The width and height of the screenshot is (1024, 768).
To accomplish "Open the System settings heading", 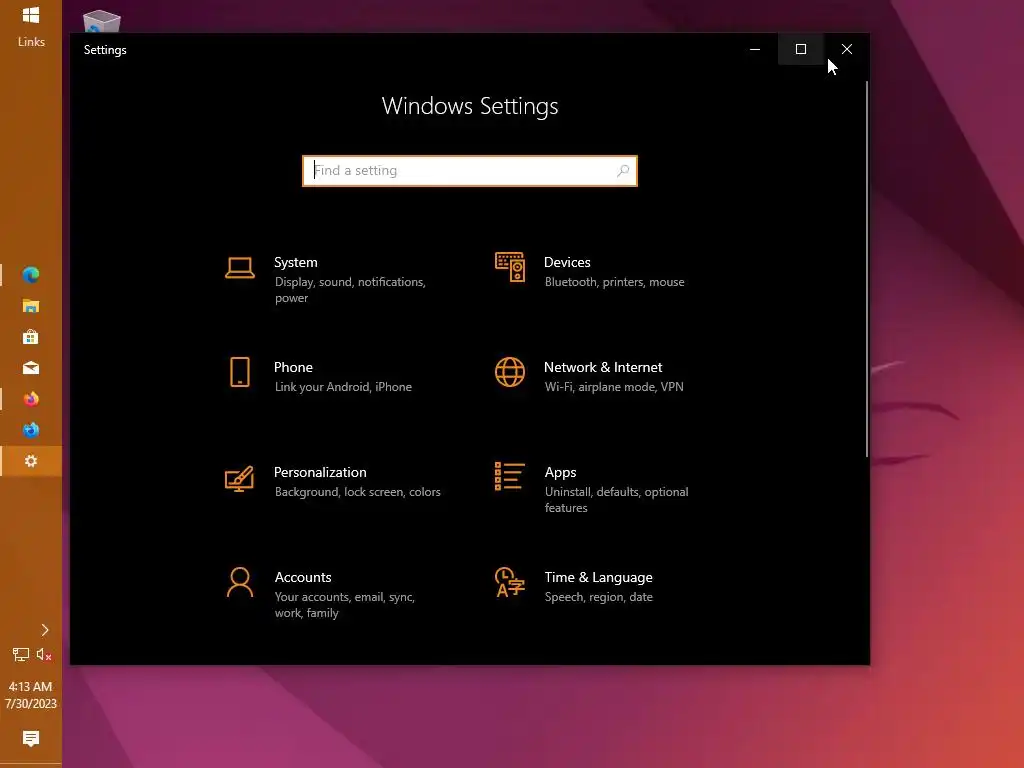I will 296,262.
